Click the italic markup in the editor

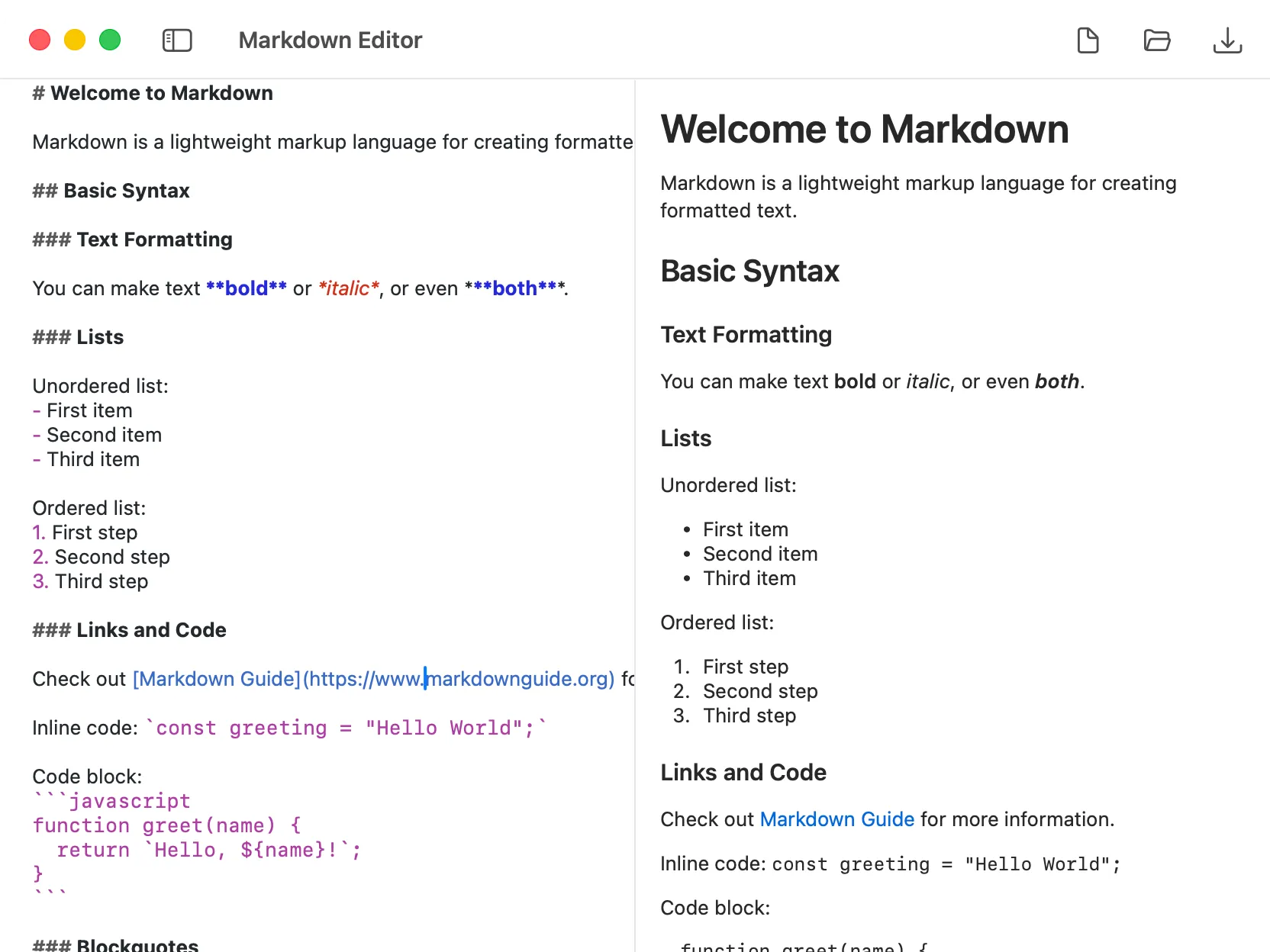pos(348,288)
